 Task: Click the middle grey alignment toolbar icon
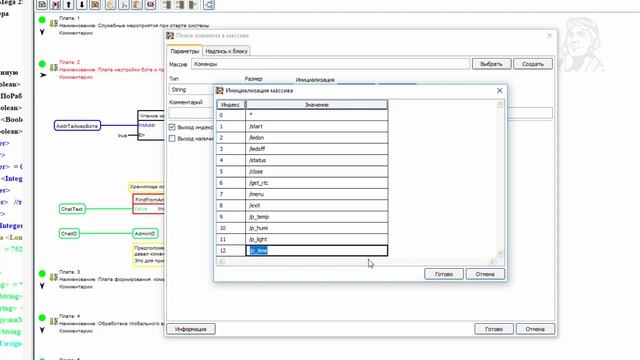point(180,5)
